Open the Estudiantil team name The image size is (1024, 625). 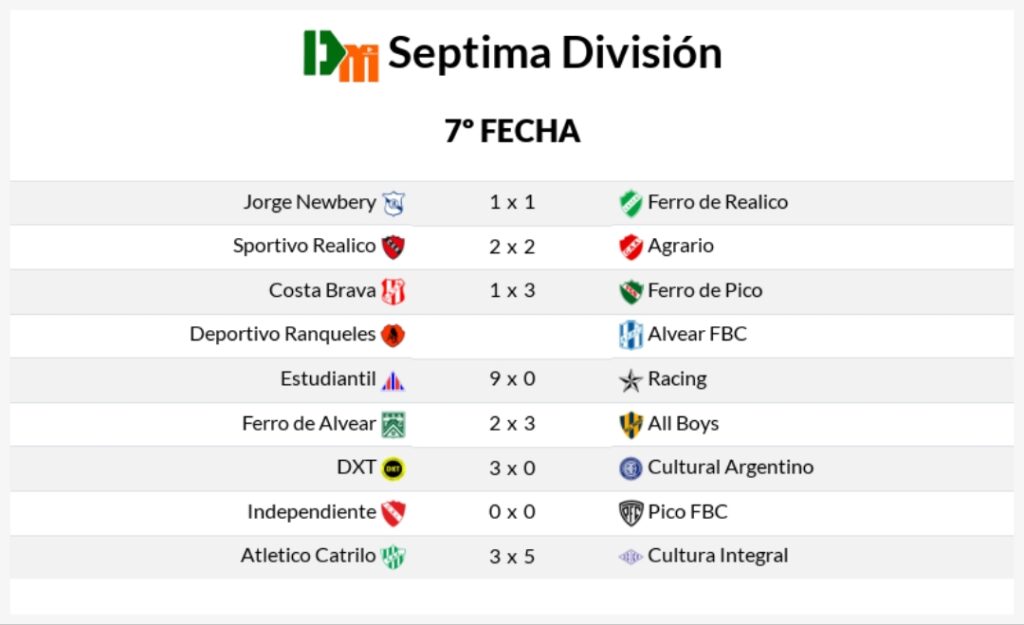point(328,379)
